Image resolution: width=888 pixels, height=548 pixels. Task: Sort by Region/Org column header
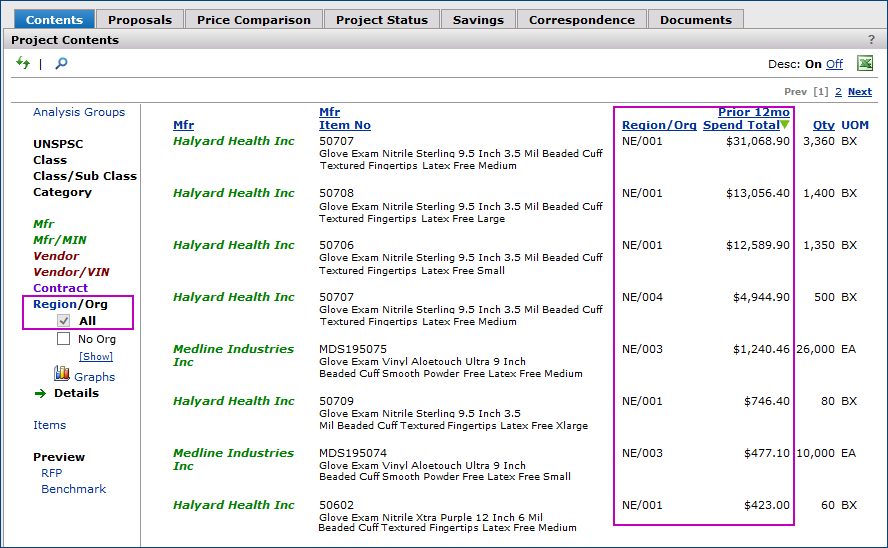coord(659,125)
